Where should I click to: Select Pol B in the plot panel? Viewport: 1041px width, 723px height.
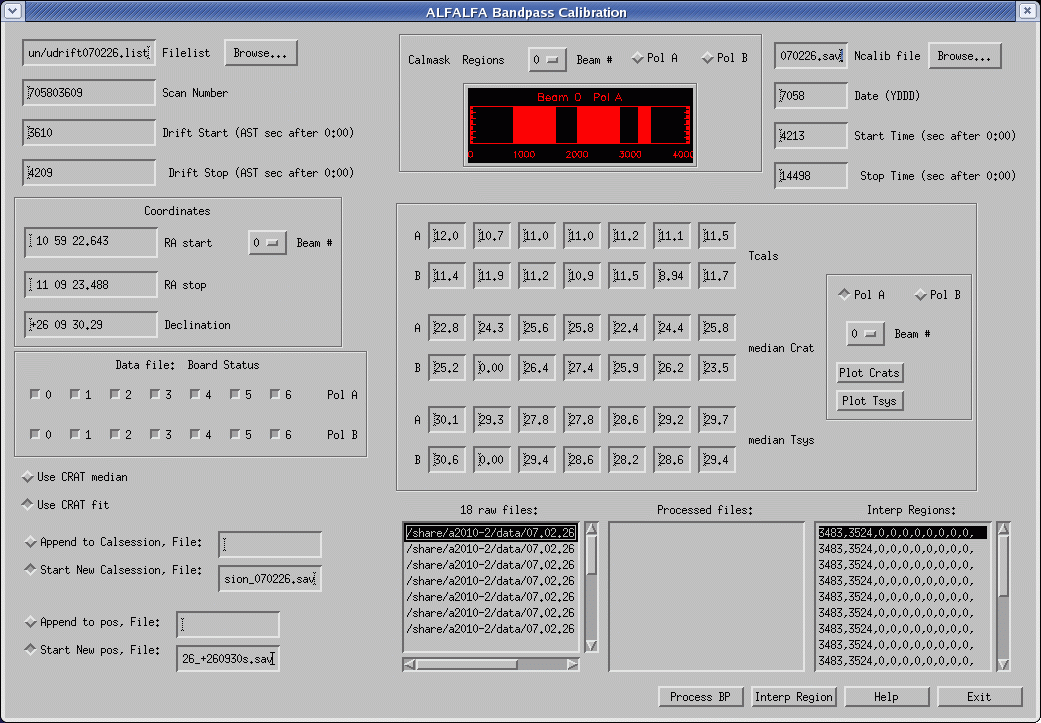(x=920, y=295)
